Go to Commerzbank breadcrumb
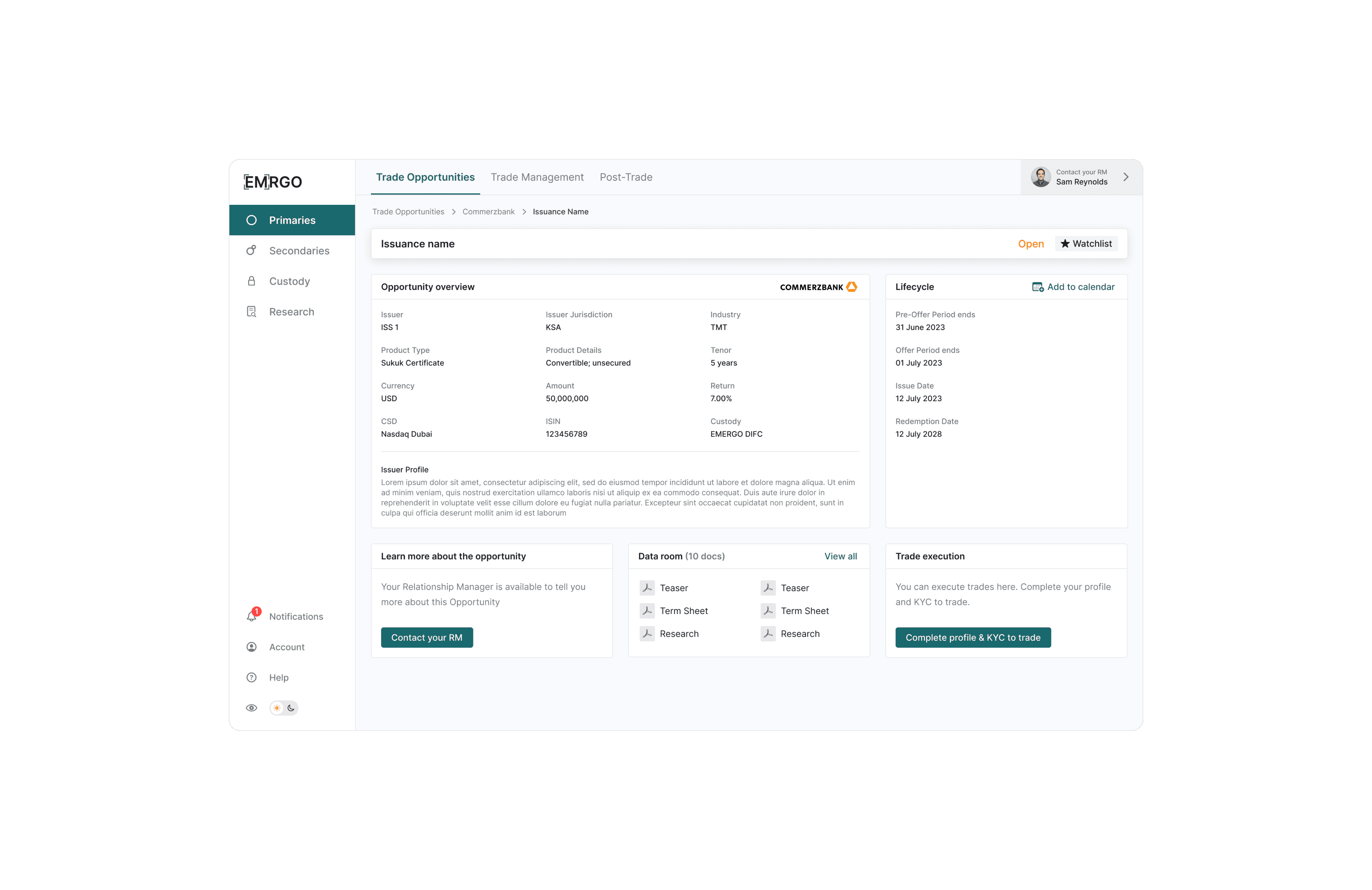Image resolution: width=1372 pixels, height=890 pixels. [x=488, y=212]
